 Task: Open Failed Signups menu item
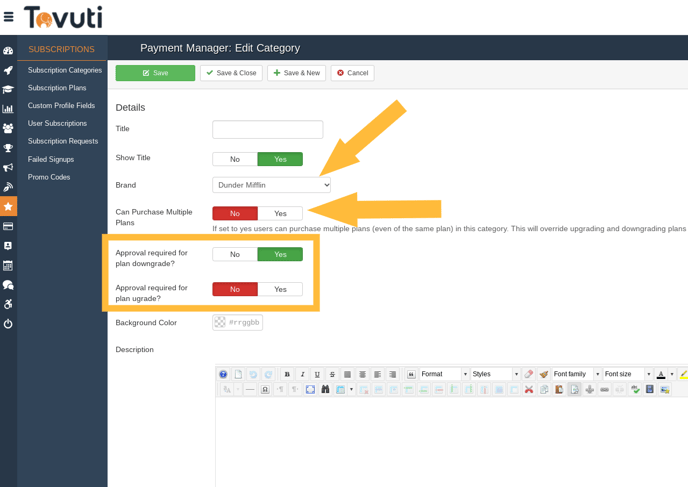(51, 159)
